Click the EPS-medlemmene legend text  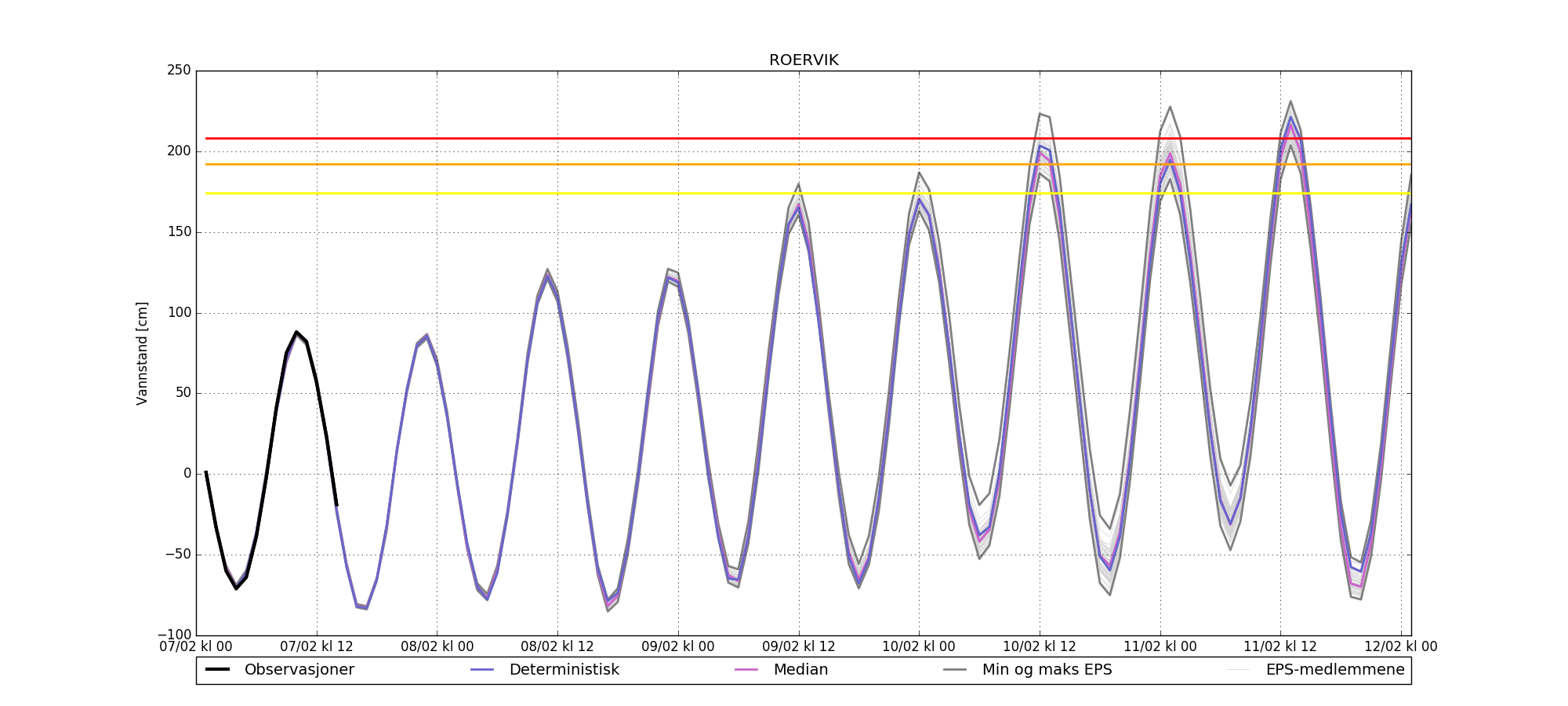pyautogui.click(x=1334, y=670)
